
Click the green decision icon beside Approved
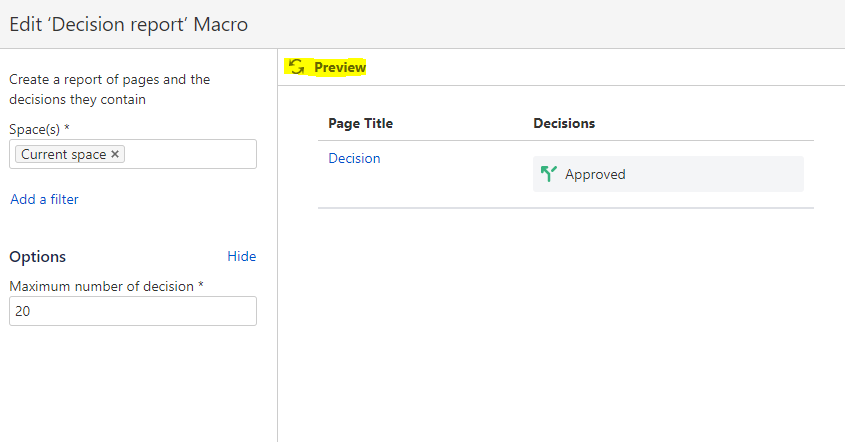549,174
